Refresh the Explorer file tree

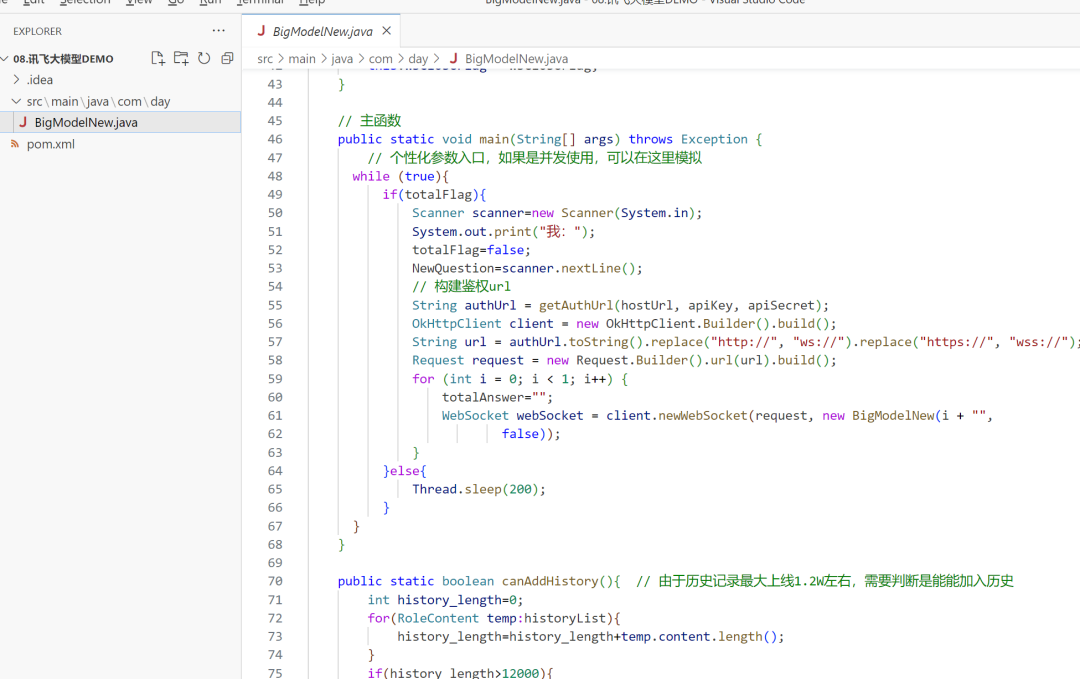(204, 59)
